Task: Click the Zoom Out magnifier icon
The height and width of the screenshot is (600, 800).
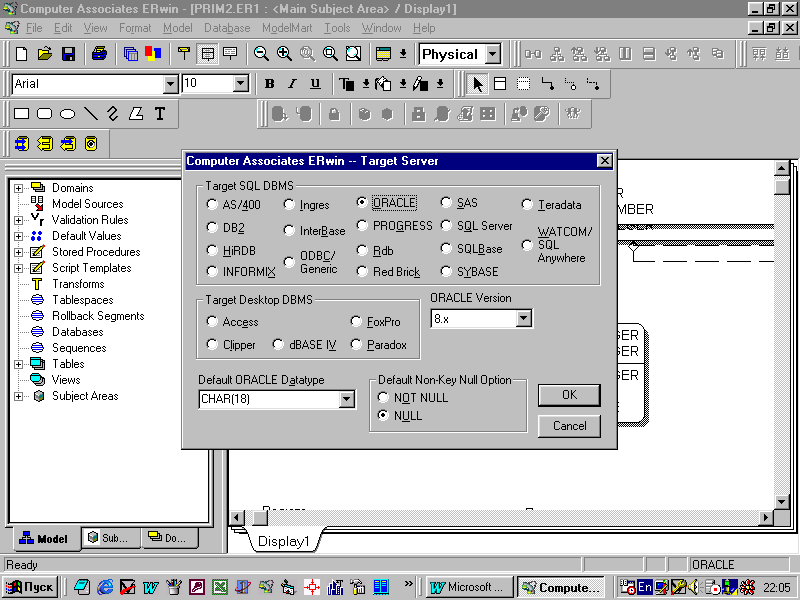Action: [x=261, y=54]
